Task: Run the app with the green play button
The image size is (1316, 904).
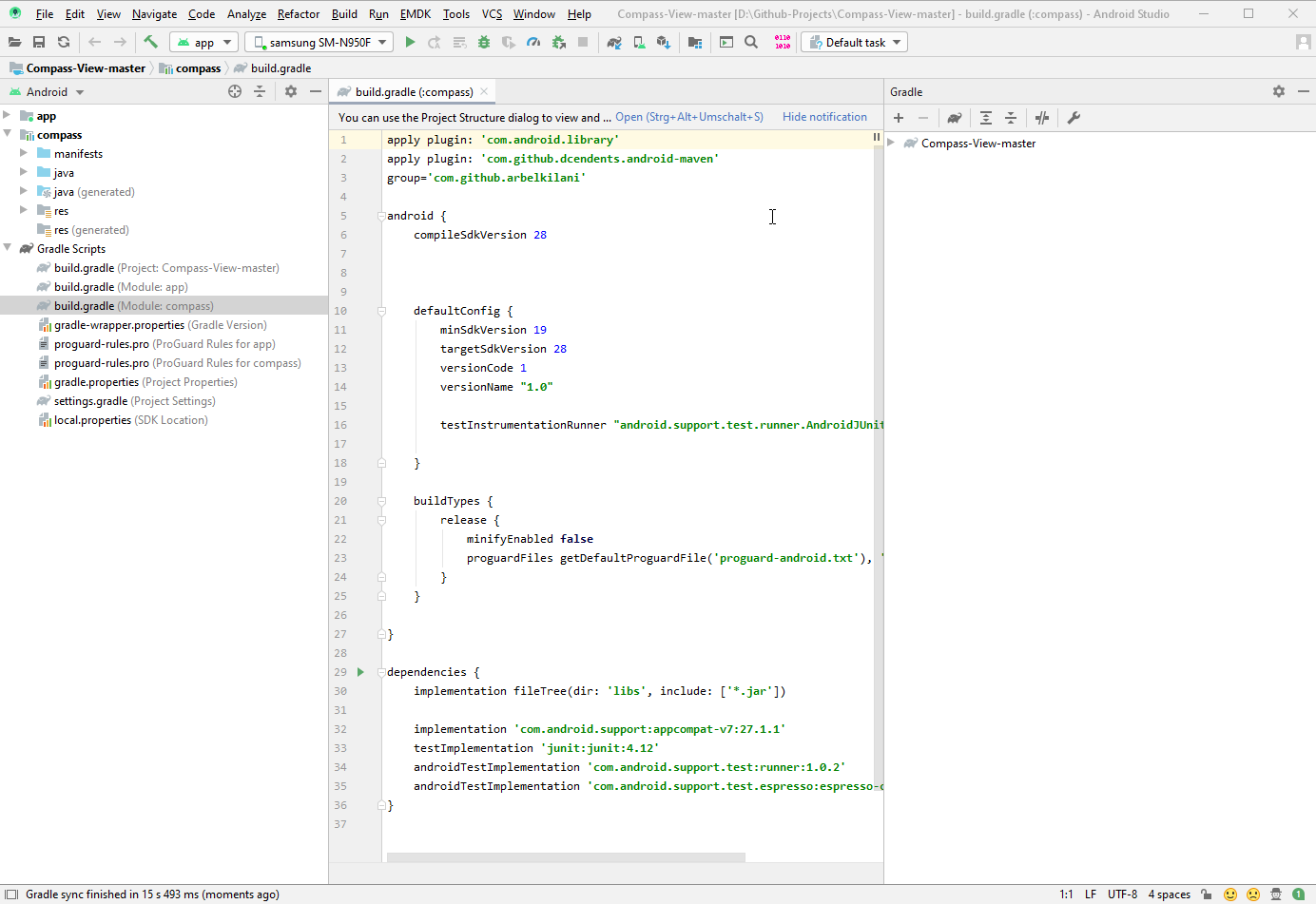Action: coord(410,42)
